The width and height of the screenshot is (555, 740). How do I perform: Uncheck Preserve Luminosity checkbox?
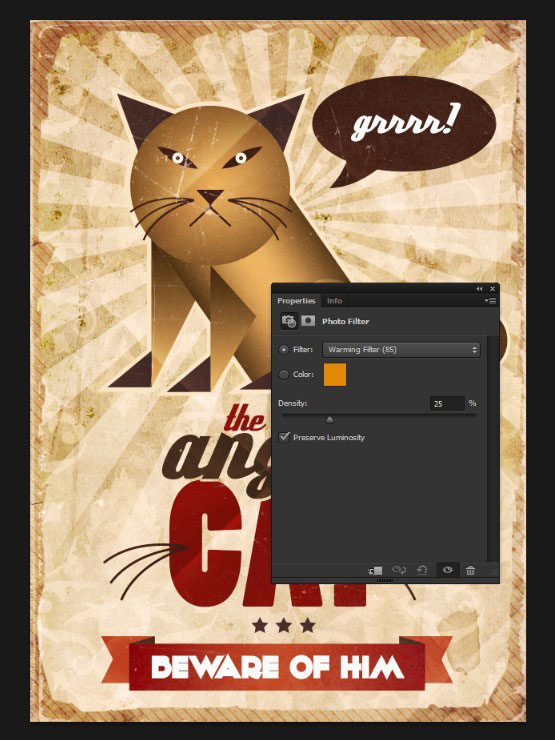point(284,437)
